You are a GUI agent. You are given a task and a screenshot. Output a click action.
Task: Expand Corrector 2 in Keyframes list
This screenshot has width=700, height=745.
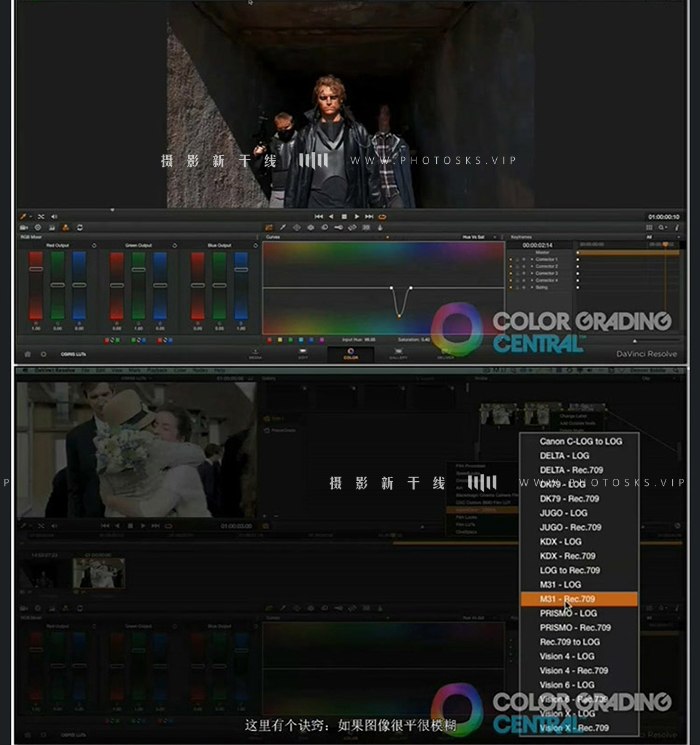(532, 267)
